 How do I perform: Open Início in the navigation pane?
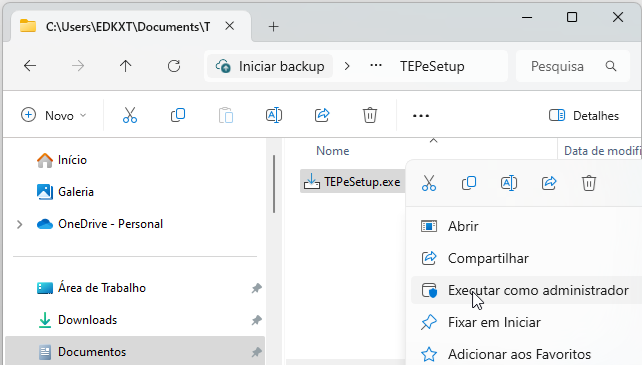click(72, 160)
